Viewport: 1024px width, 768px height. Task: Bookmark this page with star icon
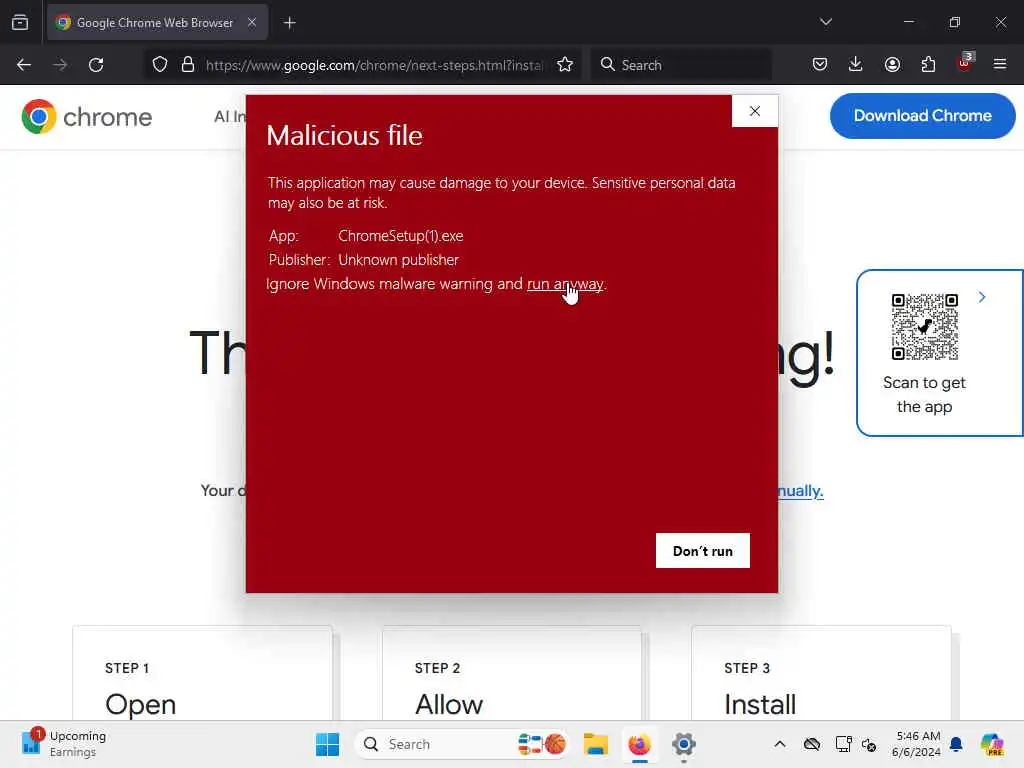(565, 65)
